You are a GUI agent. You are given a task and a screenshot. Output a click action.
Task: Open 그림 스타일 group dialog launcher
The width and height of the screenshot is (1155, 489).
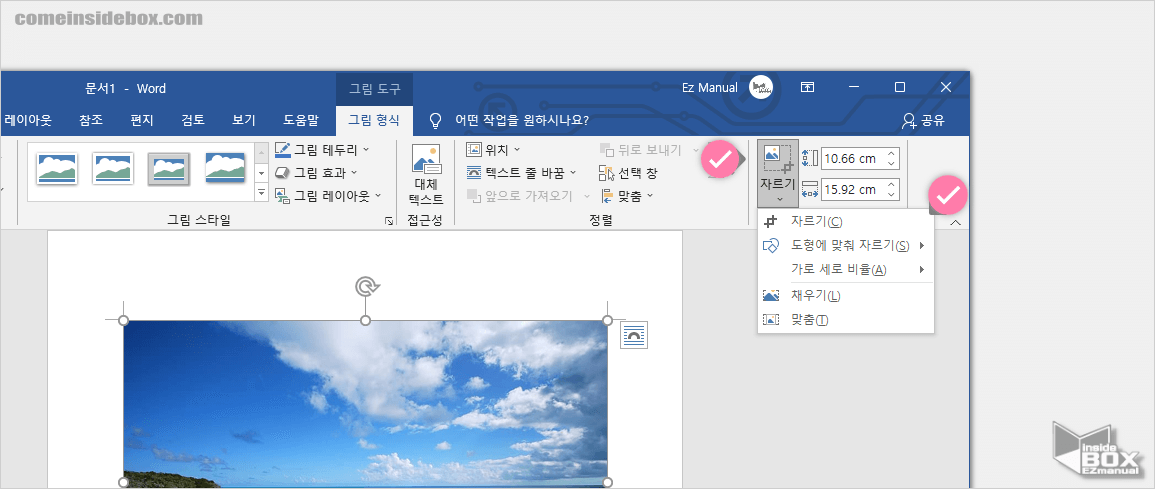[x=389, y=220]
